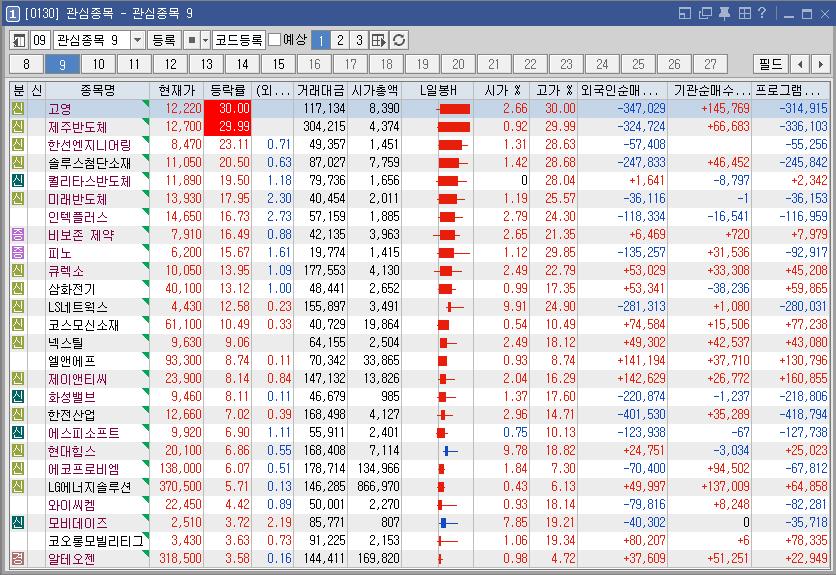Select stock LG에너지솔루션
The height and width of the screenshot is (575, 836).
[89, 486]
